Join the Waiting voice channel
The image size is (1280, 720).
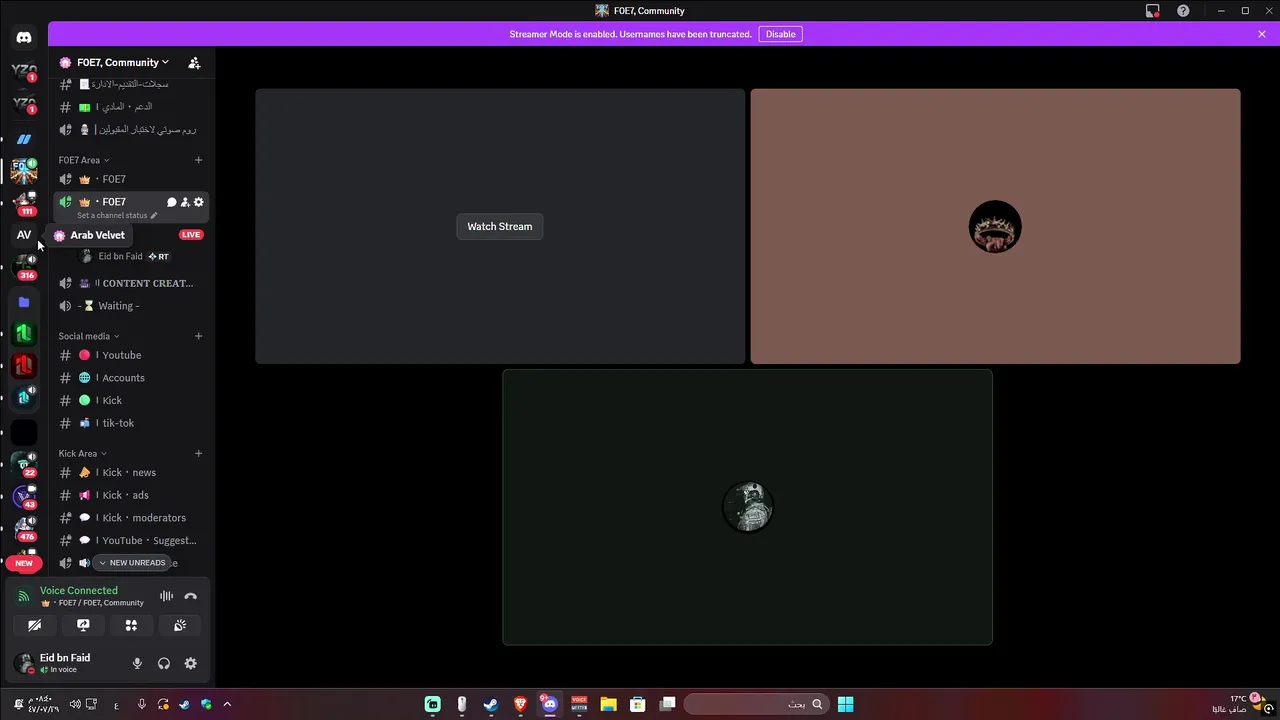pyautogui.click(x=130, y=306)
